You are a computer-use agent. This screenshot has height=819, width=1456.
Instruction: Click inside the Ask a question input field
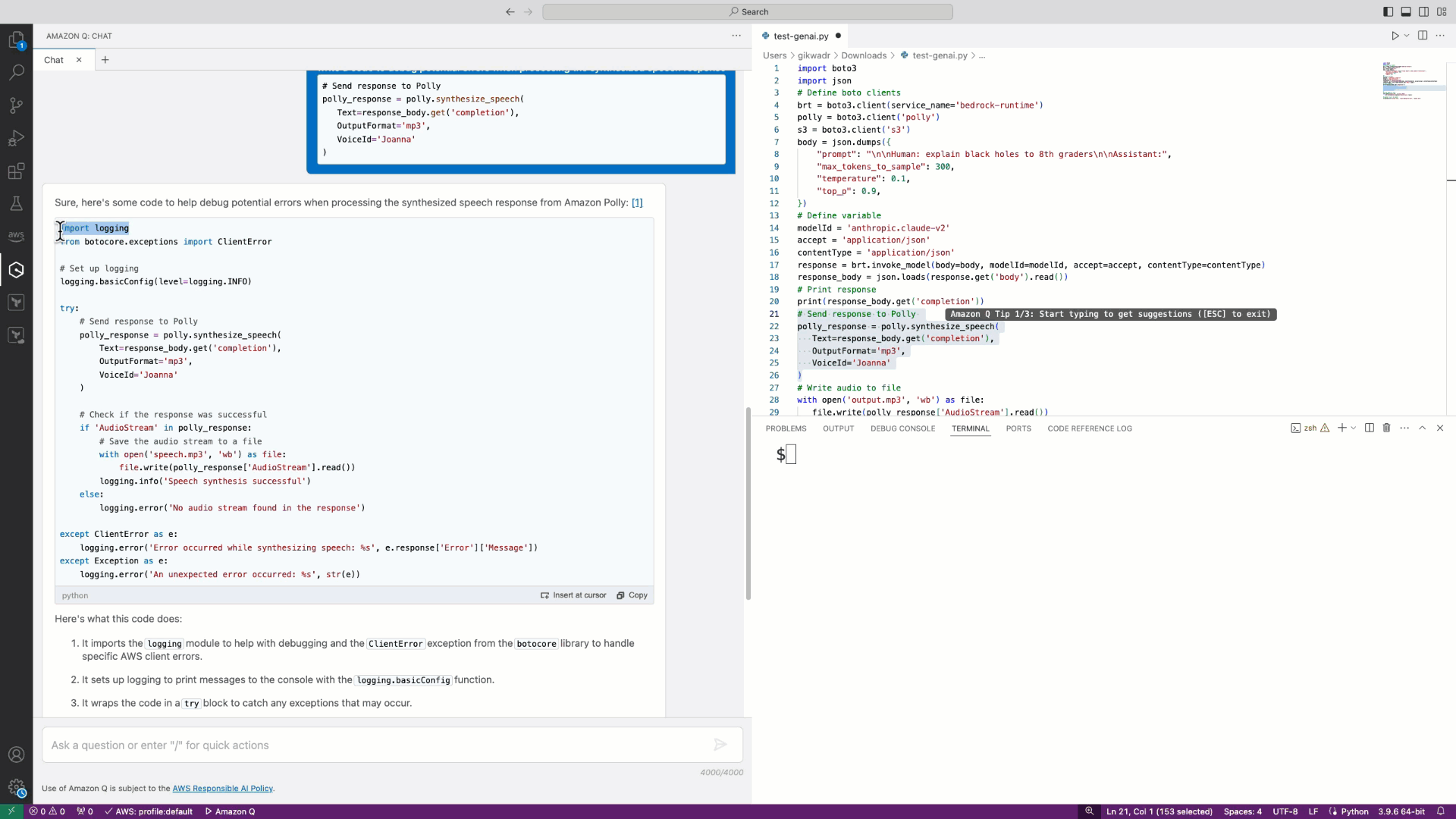click(x=379, y=745)
